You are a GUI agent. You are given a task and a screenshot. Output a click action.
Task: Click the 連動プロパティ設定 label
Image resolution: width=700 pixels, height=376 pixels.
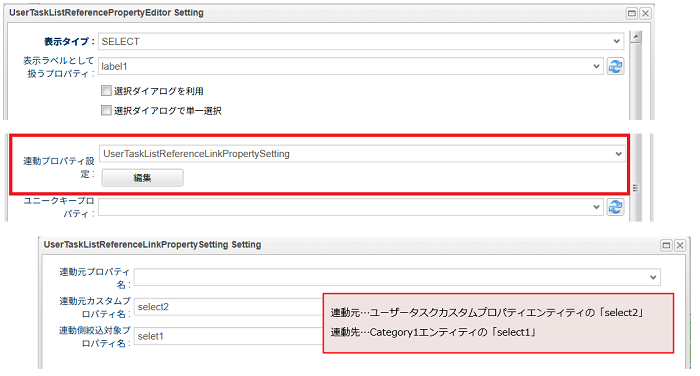pos(59,167)
